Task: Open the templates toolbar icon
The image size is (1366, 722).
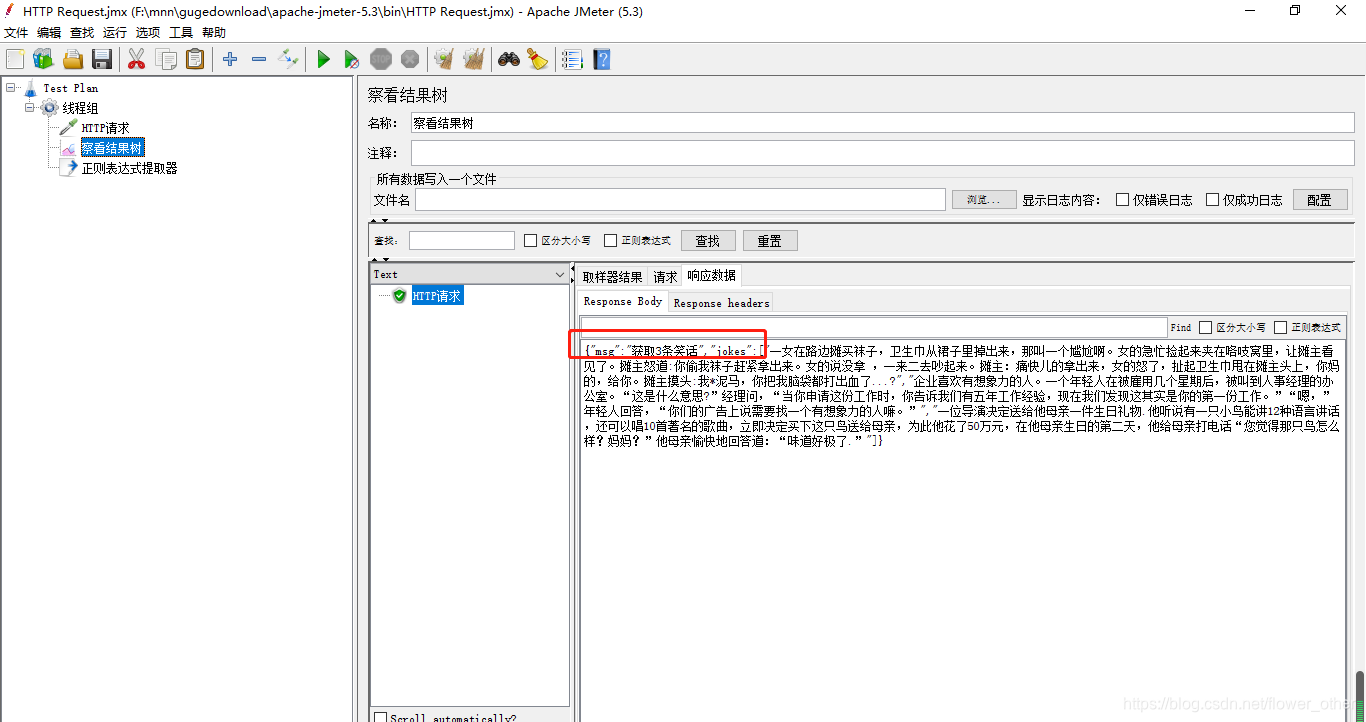Action: coord(43,59)
